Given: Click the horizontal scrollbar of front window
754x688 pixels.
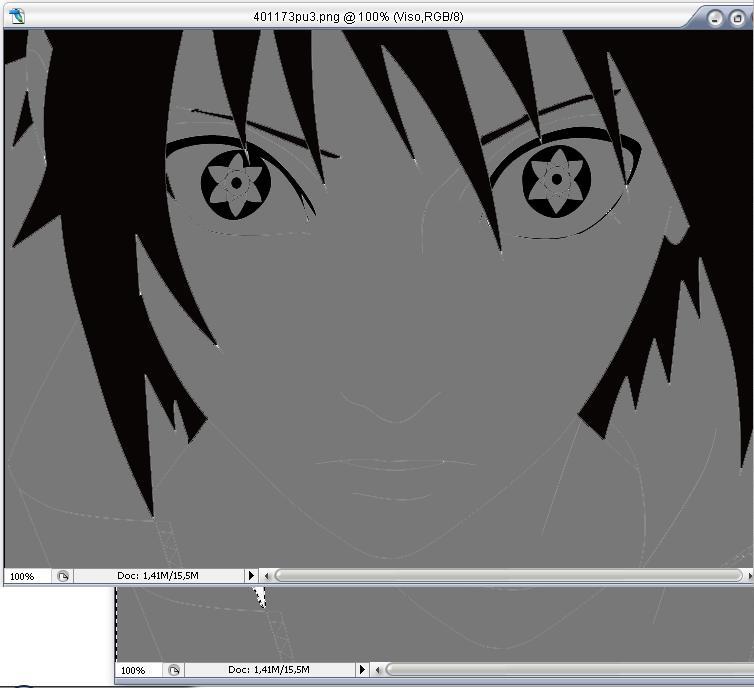Looking at the screenshot, I should pyautogui.click(x=508, y=576).
